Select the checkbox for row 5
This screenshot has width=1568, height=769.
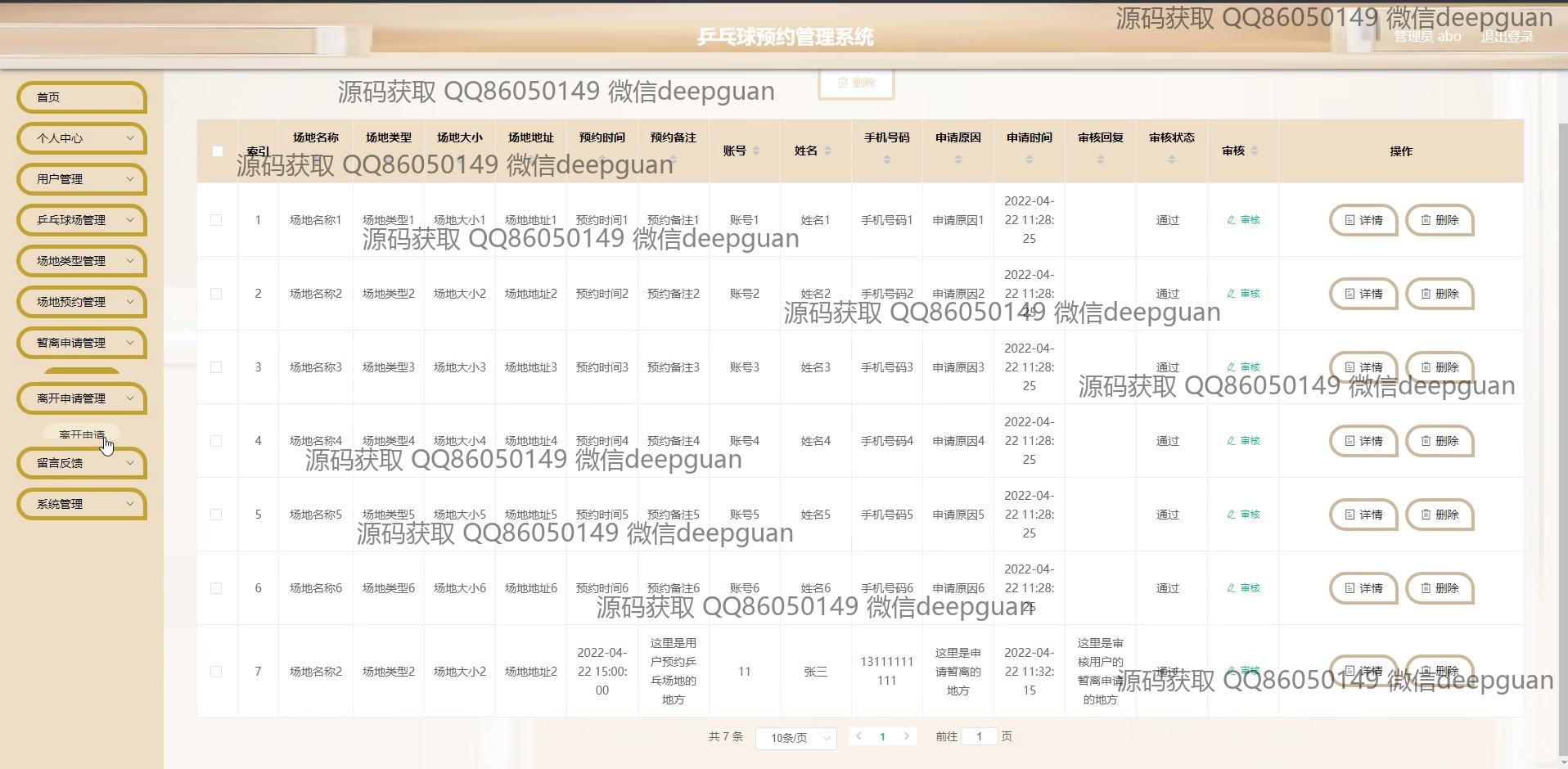216,515
